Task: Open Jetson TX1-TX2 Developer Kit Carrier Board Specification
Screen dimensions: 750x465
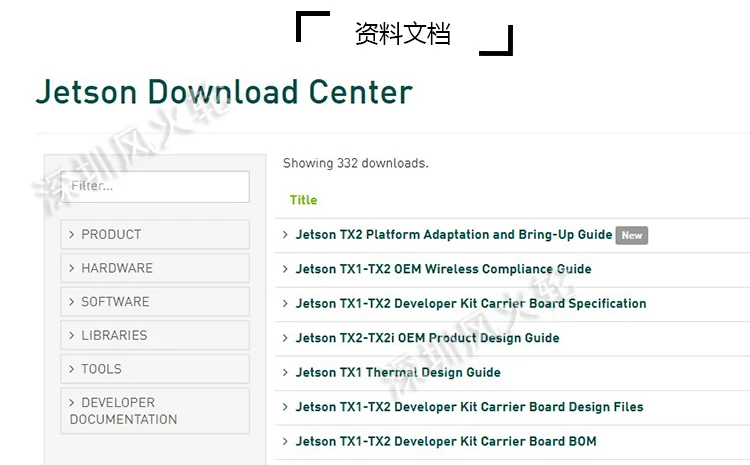Action: pyautogui.click(x=471, y=303)
